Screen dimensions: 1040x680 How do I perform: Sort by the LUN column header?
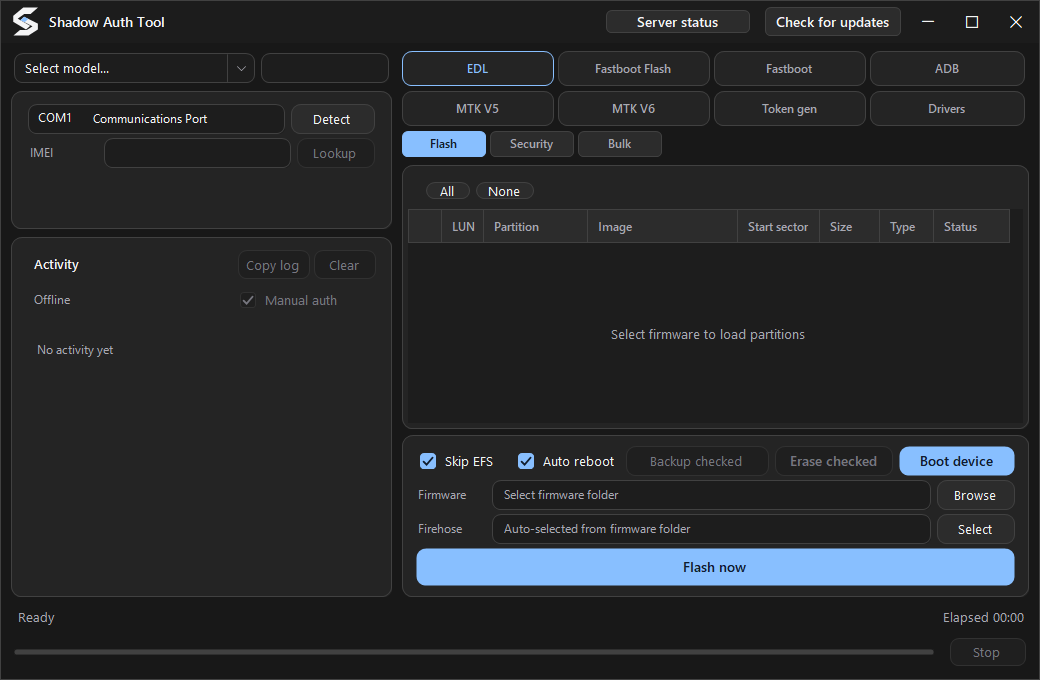[463, 227]
